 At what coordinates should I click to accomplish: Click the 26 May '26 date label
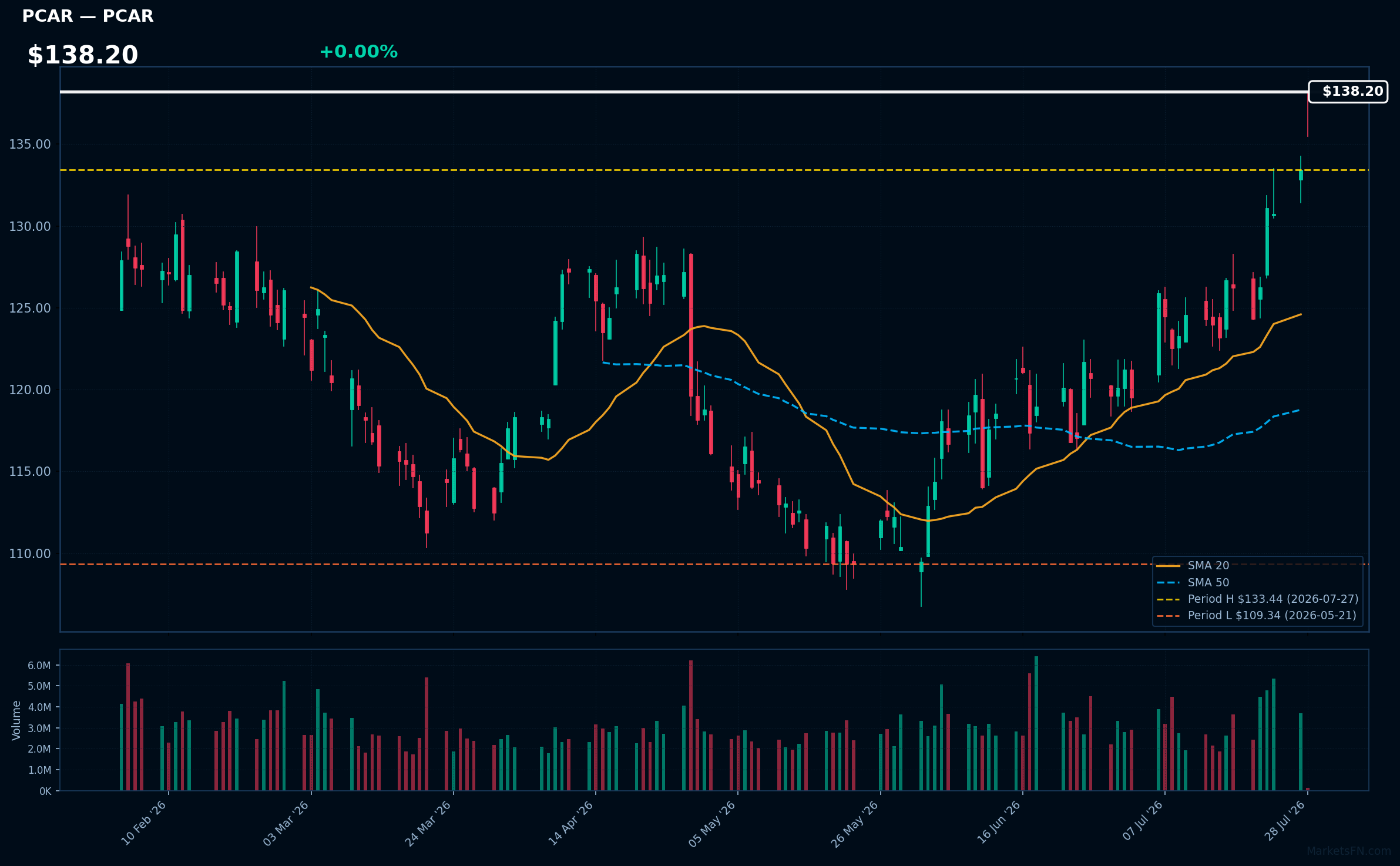point(854,824)
